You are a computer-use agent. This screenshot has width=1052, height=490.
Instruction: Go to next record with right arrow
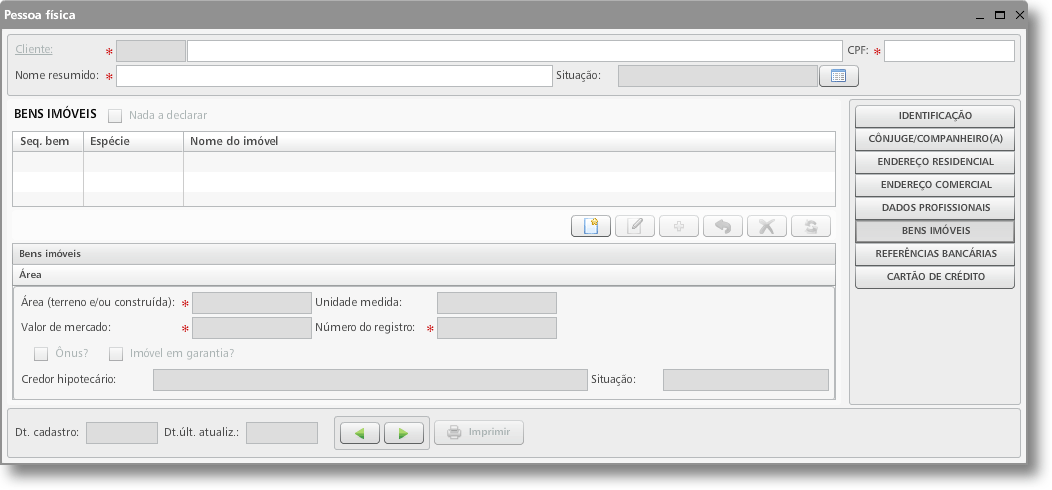[404, 433]
